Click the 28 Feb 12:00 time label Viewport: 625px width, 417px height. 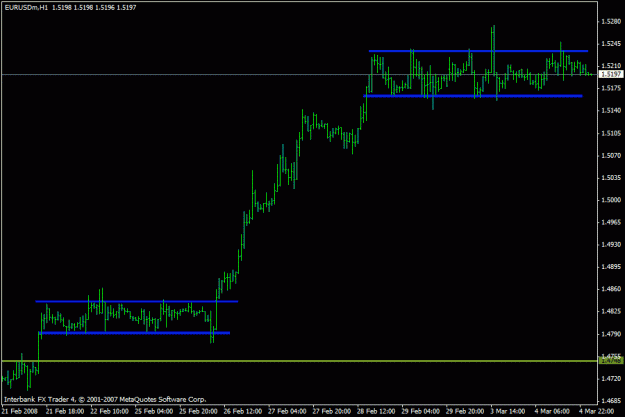point(376,411)
